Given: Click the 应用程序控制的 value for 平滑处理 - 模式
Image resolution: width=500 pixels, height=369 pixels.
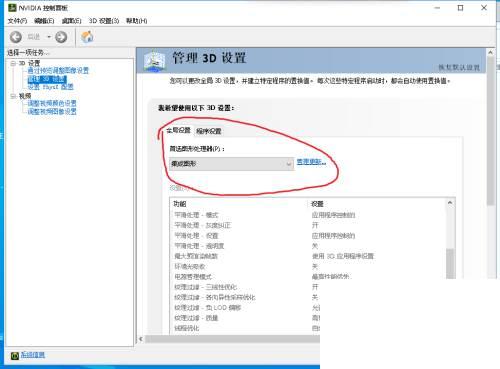Looking at the screenshot, I should click(333, 215).
